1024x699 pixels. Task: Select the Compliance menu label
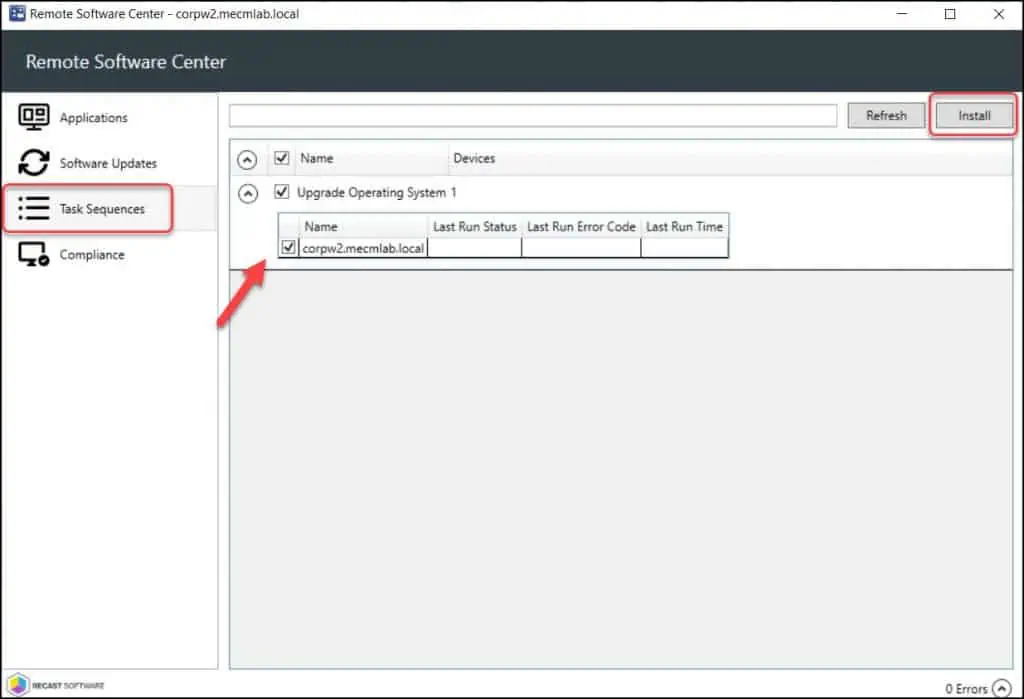click(92, 255)
